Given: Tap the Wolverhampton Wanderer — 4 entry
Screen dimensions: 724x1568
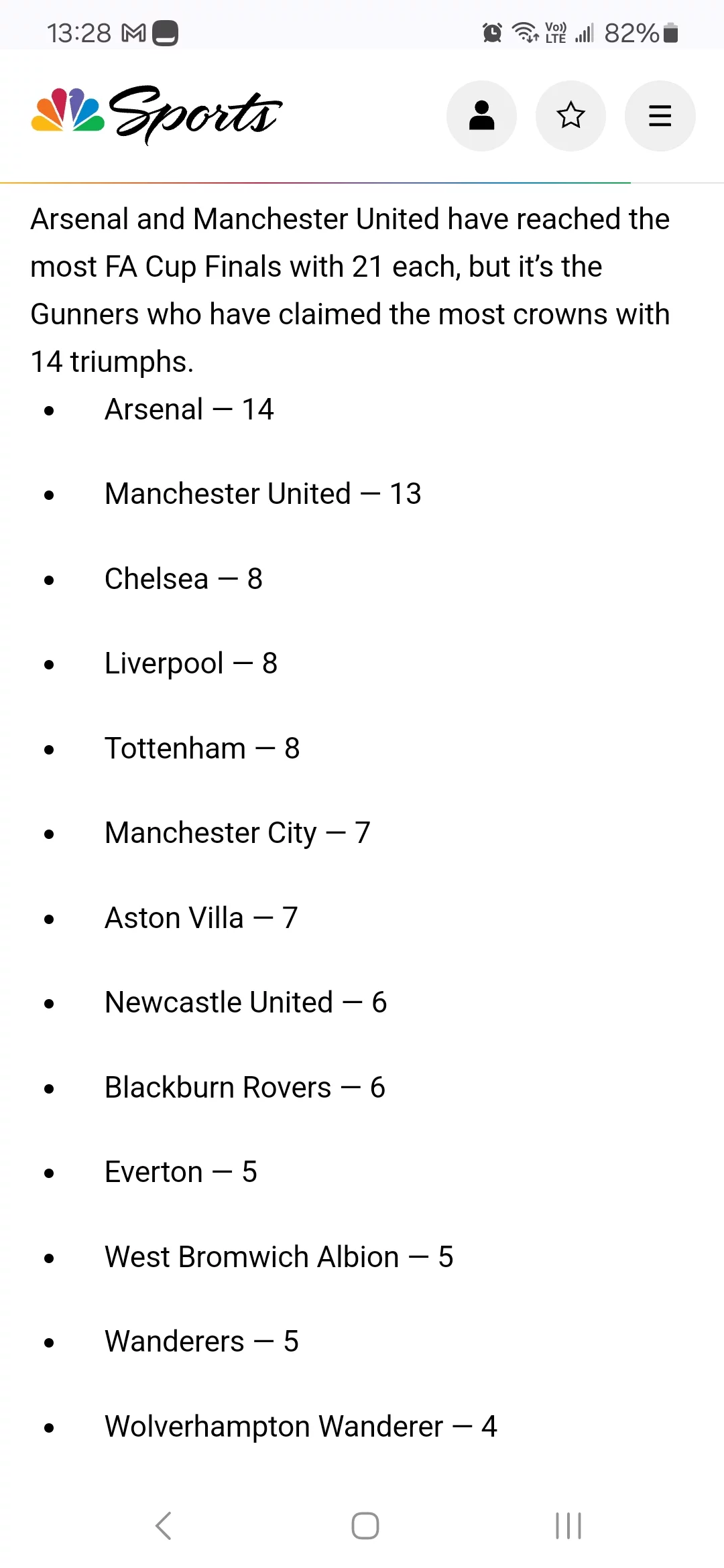Looking at the screenshot, I should (301, 1427).
